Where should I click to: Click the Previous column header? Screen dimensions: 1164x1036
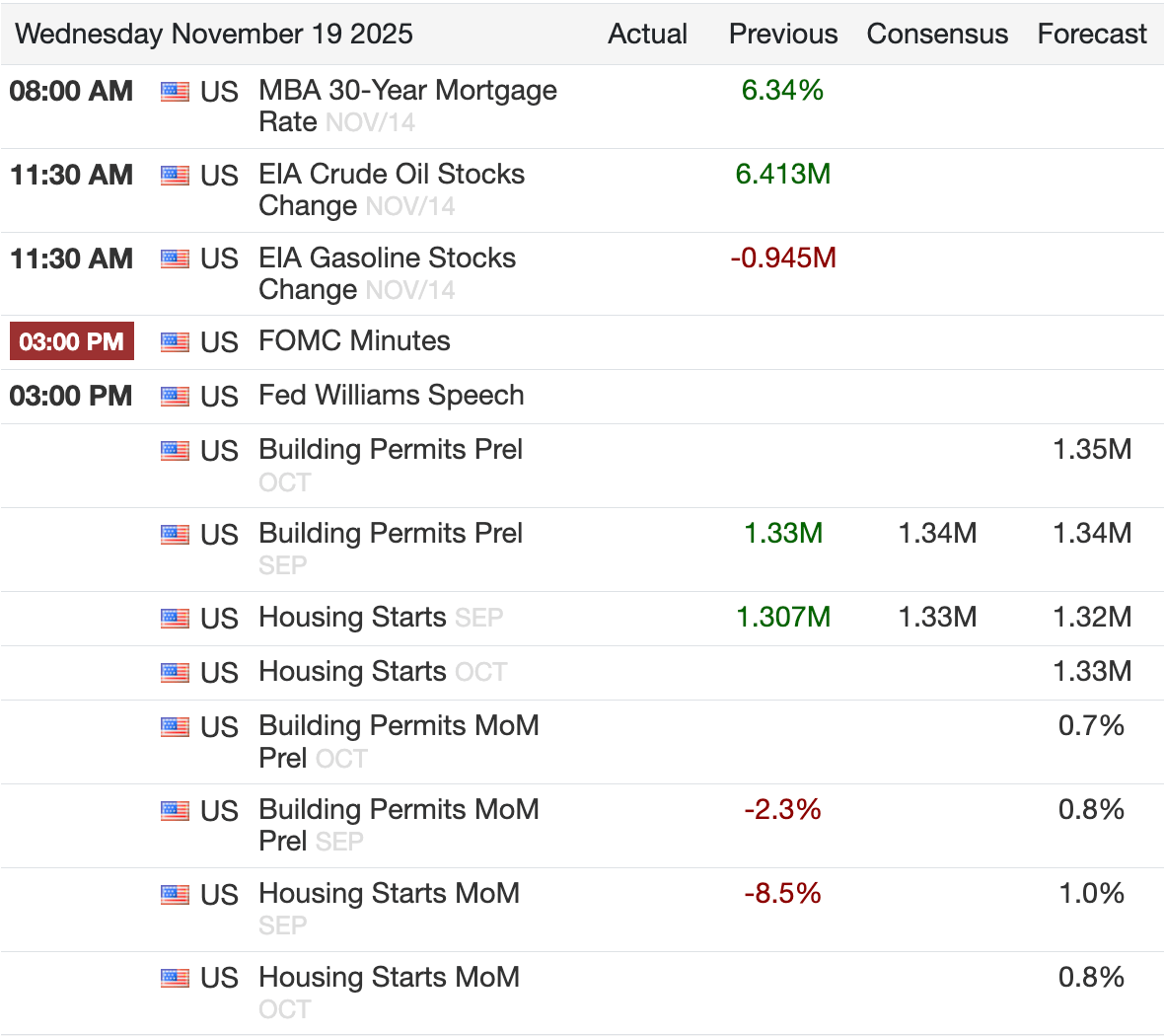coord(783,34)
